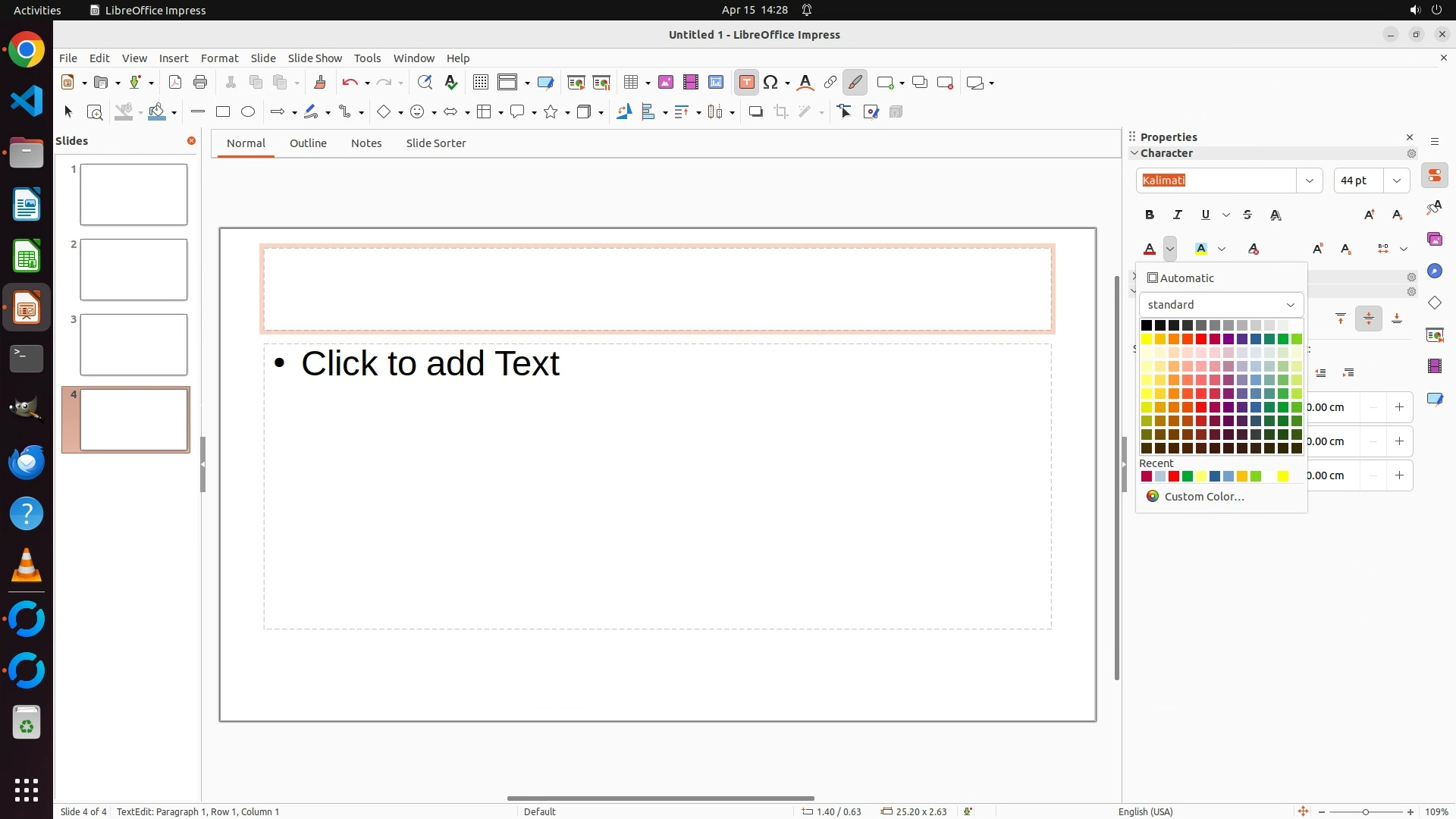Toggle Strikethrough in Character panel
Viewport: 1456px width, 819px height.
[x=1247, y=215]
